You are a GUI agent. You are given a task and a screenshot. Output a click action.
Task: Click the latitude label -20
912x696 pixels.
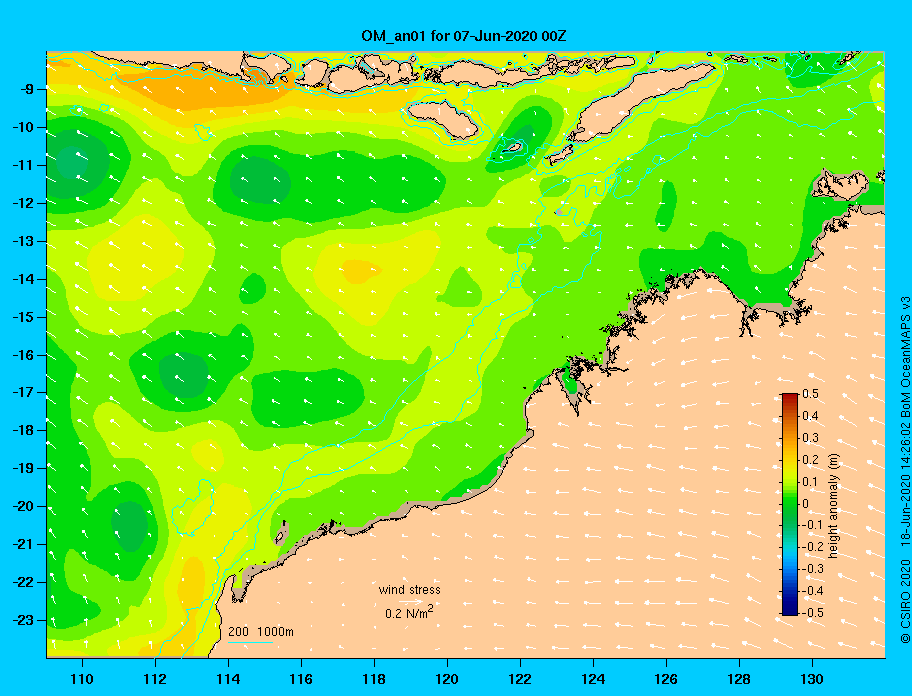click(x=24, y=506)
